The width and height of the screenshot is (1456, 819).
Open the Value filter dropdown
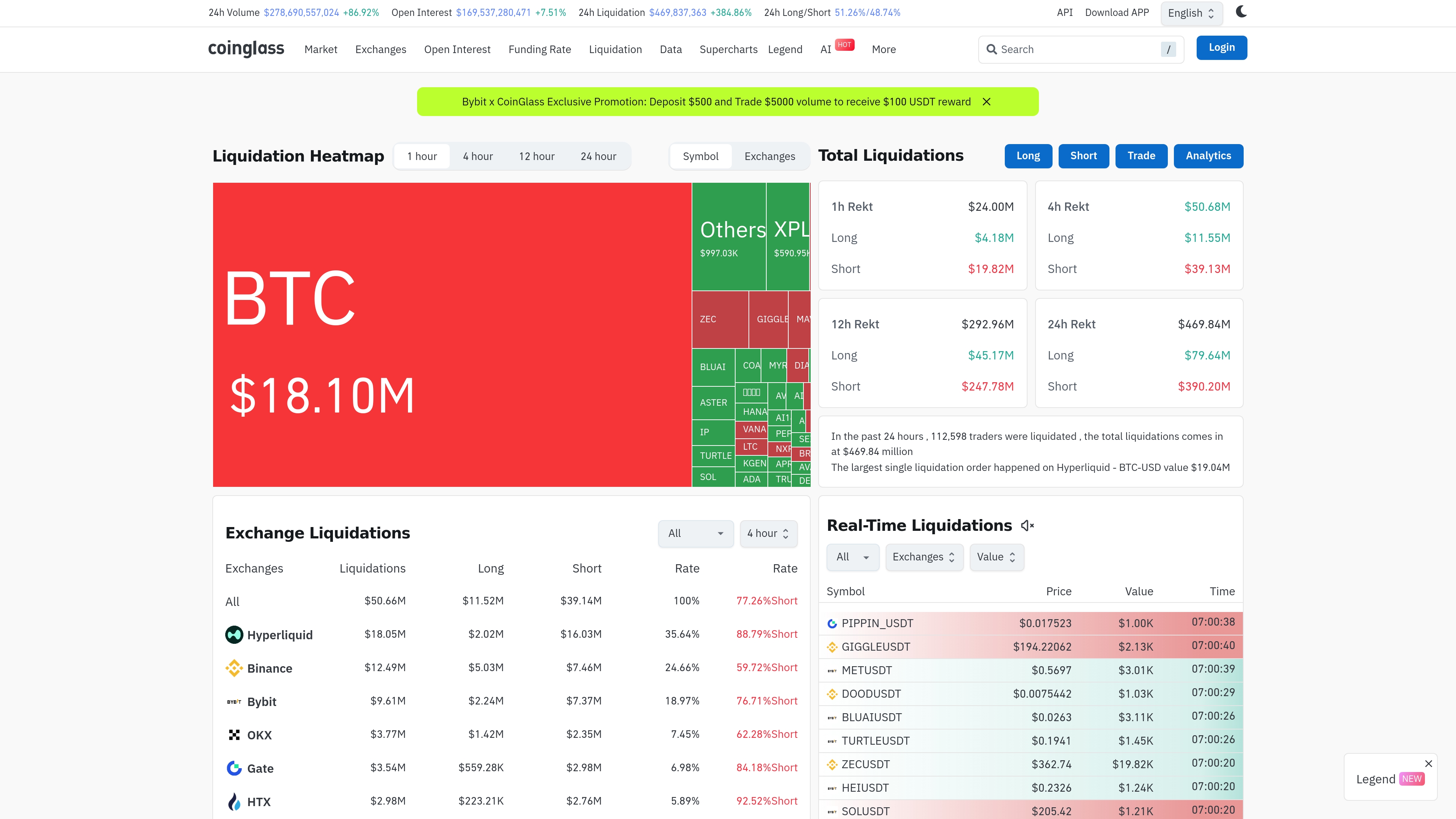(x=996, y=557)
